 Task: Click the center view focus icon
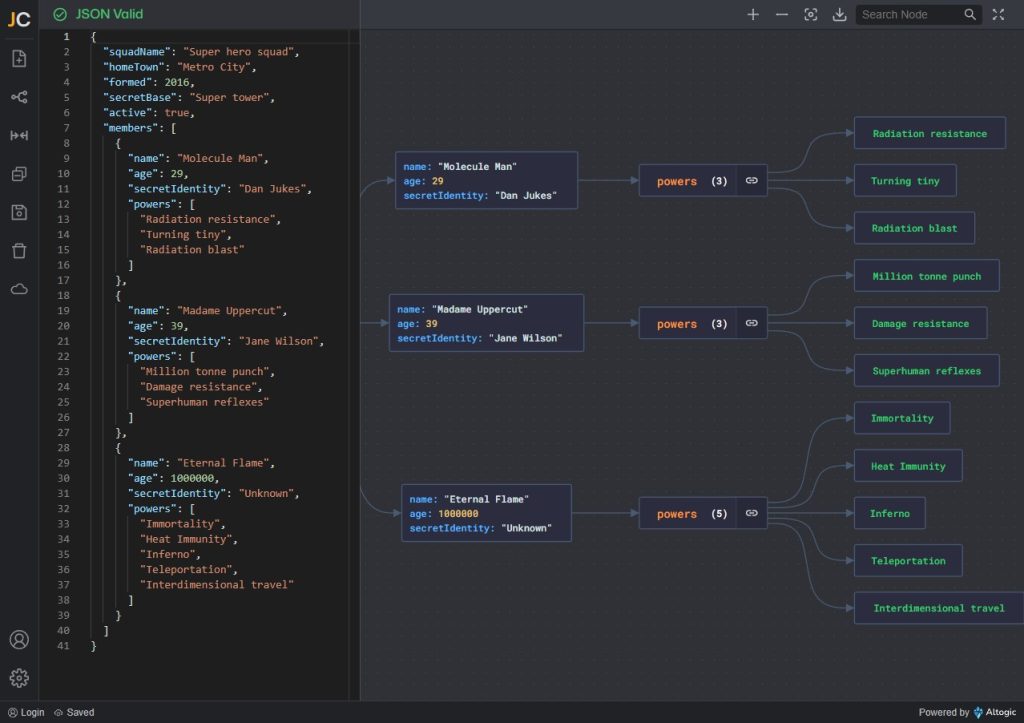(x=810, y=14)
